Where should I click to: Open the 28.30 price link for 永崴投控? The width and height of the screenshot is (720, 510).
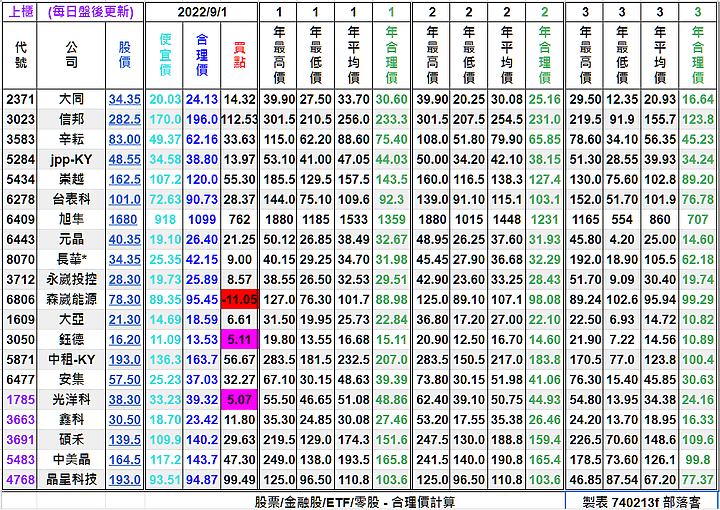tap(124, 279)
